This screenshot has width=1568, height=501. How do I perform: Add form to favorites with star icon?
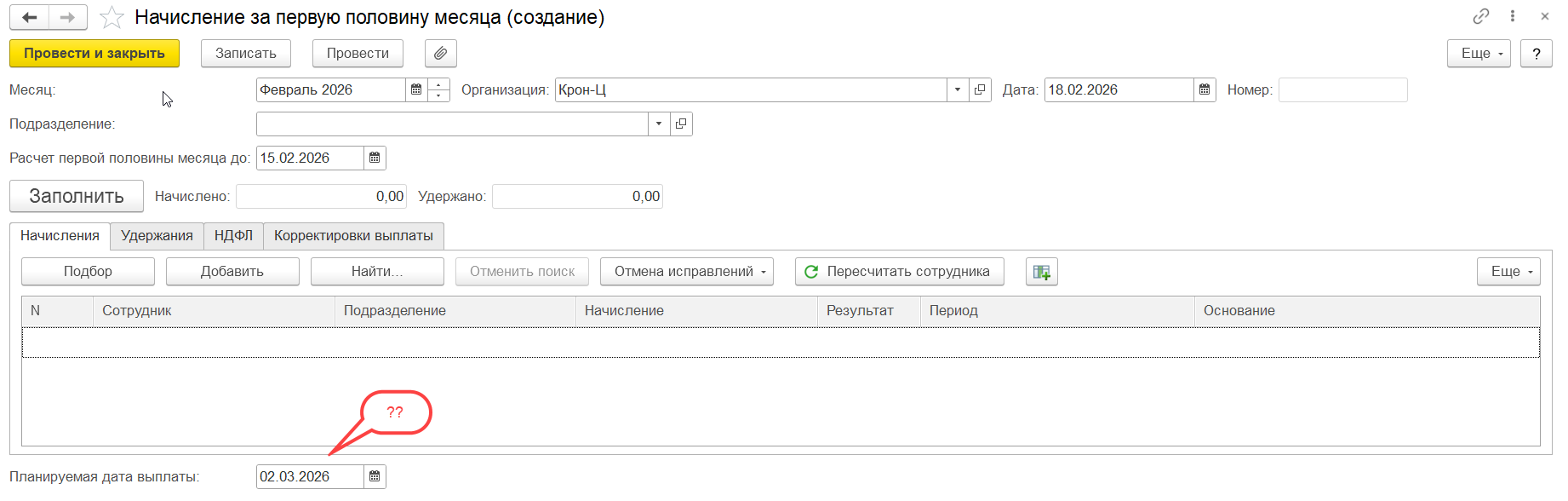(112, 18)
